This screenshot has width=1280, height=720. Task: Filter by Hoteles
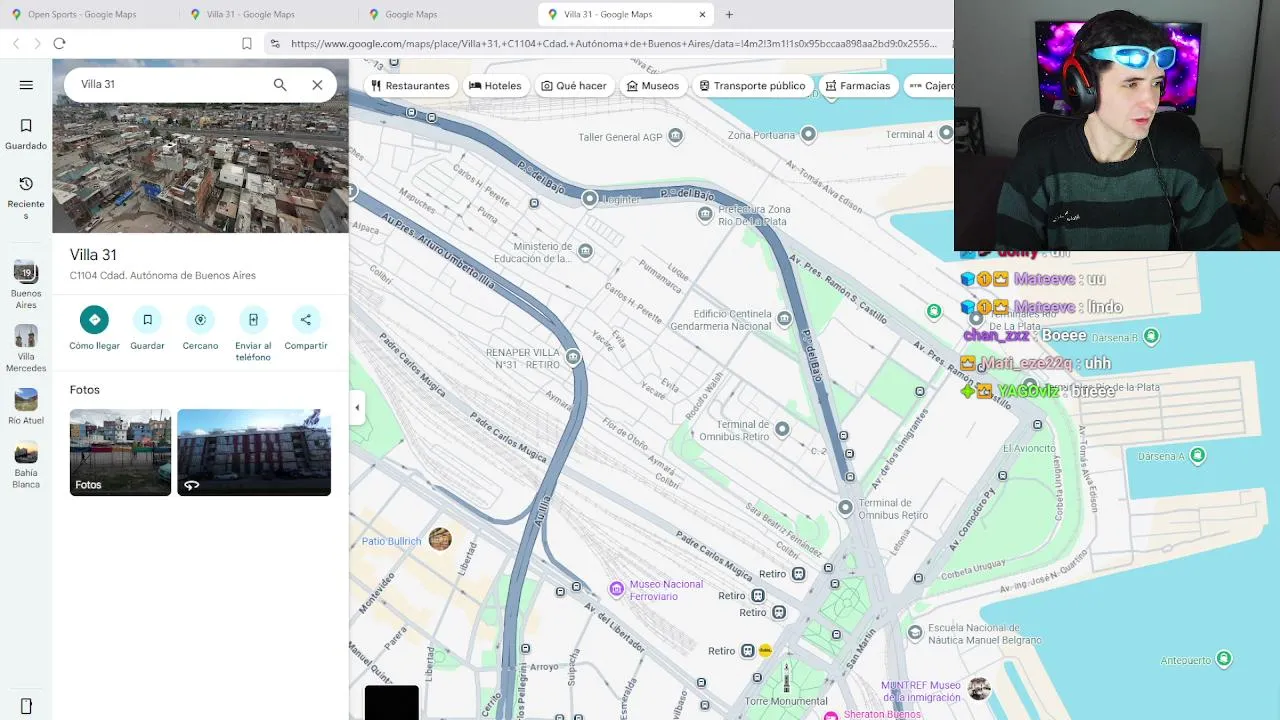pos(495,86)
